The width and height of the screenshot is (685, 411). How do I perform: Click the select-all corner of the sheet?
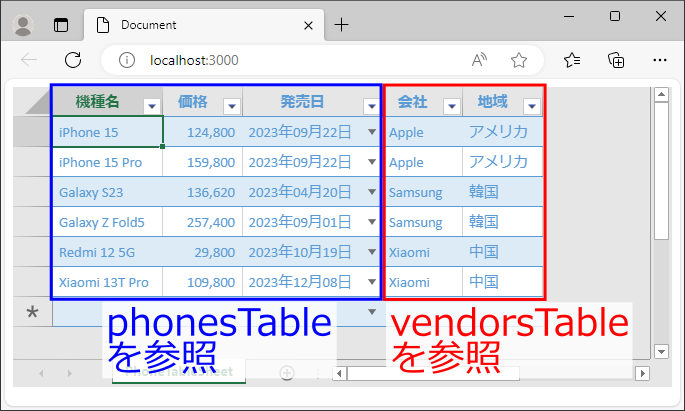34,101
